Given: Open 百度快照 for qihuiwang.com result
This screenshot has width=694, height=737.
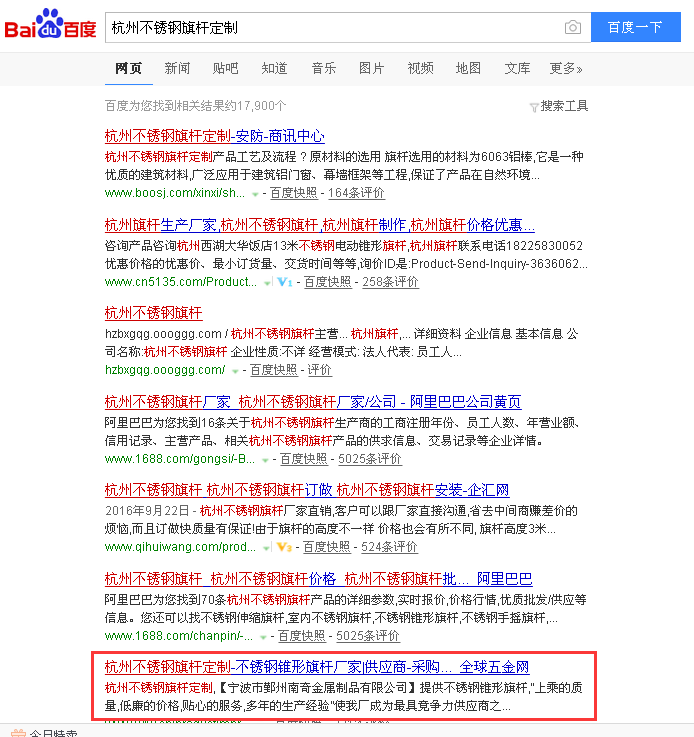Looking at the screenshot, I should coord(327,547).
